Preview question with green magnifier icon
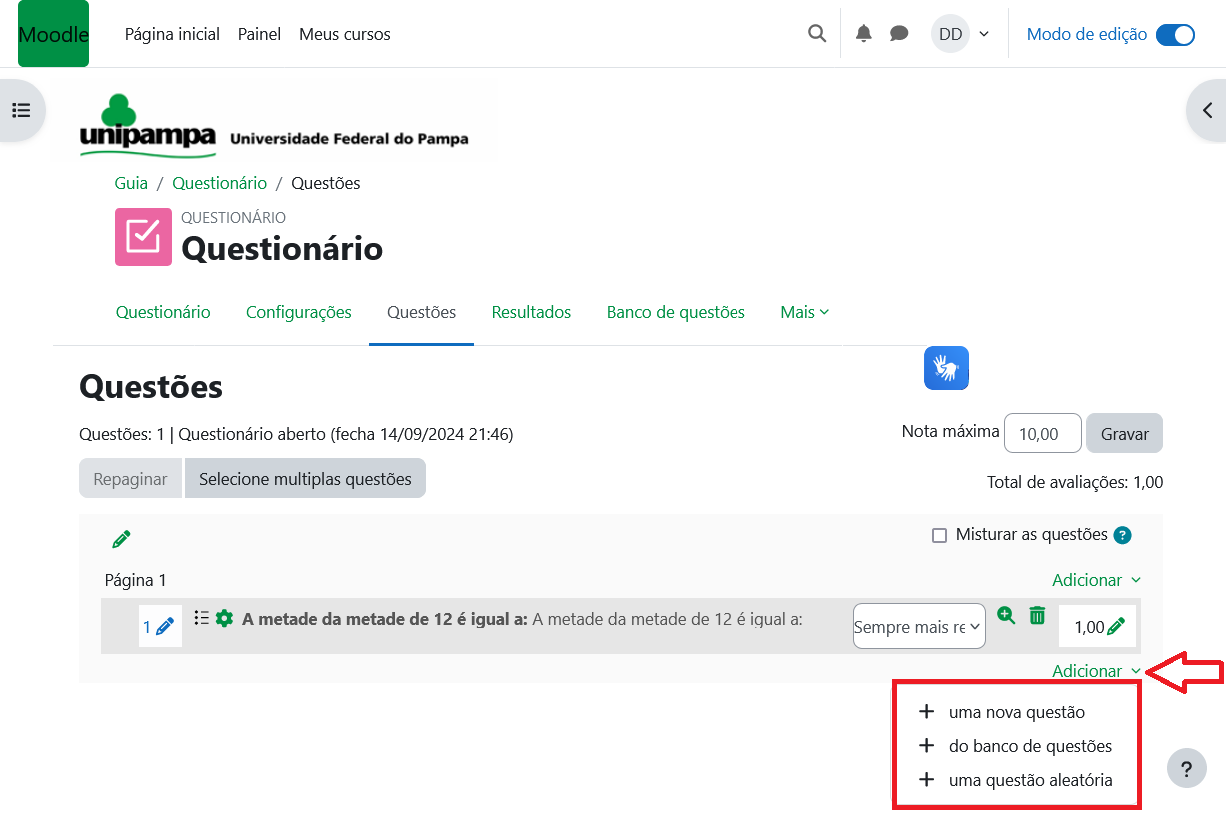The width and height of the screenshot is (1226, 818). pos(1006,616)
